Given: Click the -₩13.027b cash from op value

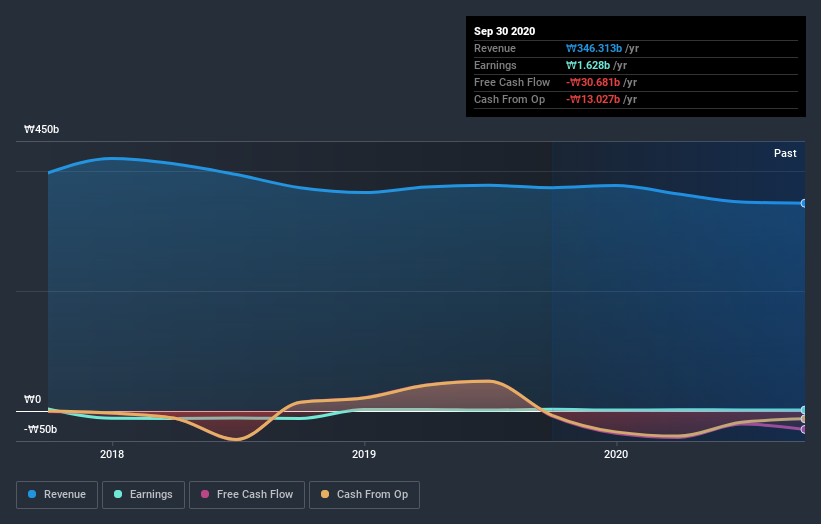Looking at the screenshot, I should (x=593, y=99).
